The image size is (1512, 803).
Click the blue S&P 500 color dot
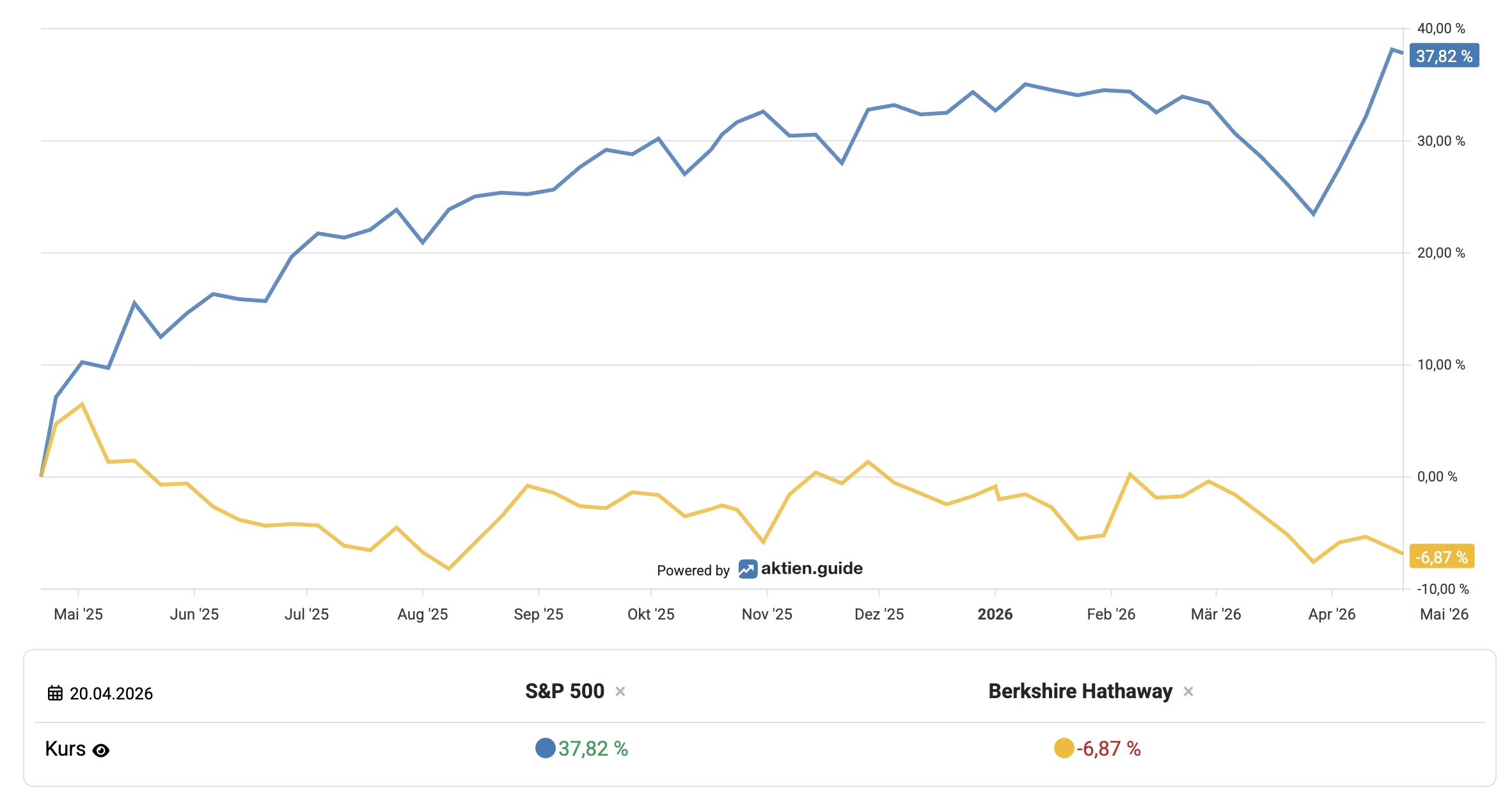[x=545, y=748]
